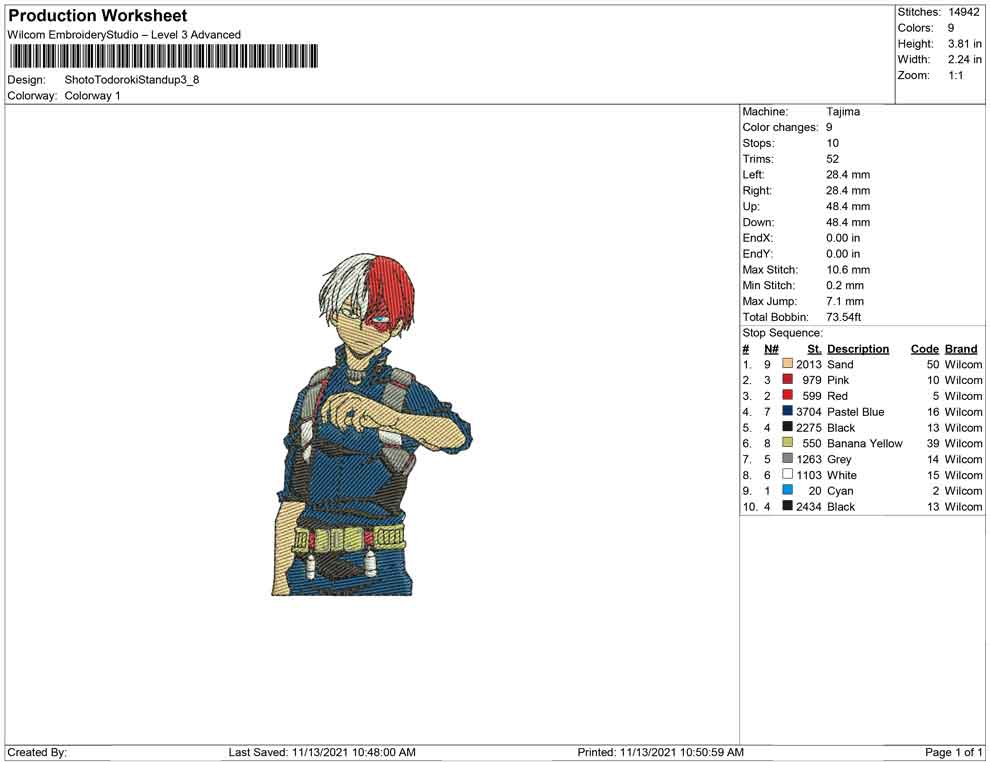Image resolution: width=990 pixels, height=762 pixels.
Task: Click the black swatch in row 5
Action: coord(787,427)
